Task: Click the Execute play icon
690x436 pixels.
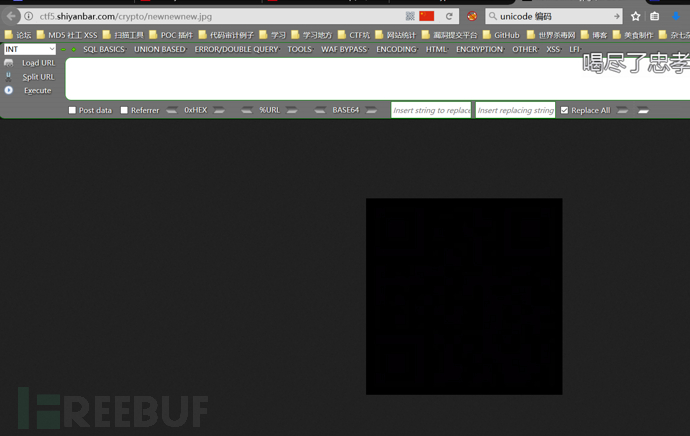Action: (x=8, y=90)
